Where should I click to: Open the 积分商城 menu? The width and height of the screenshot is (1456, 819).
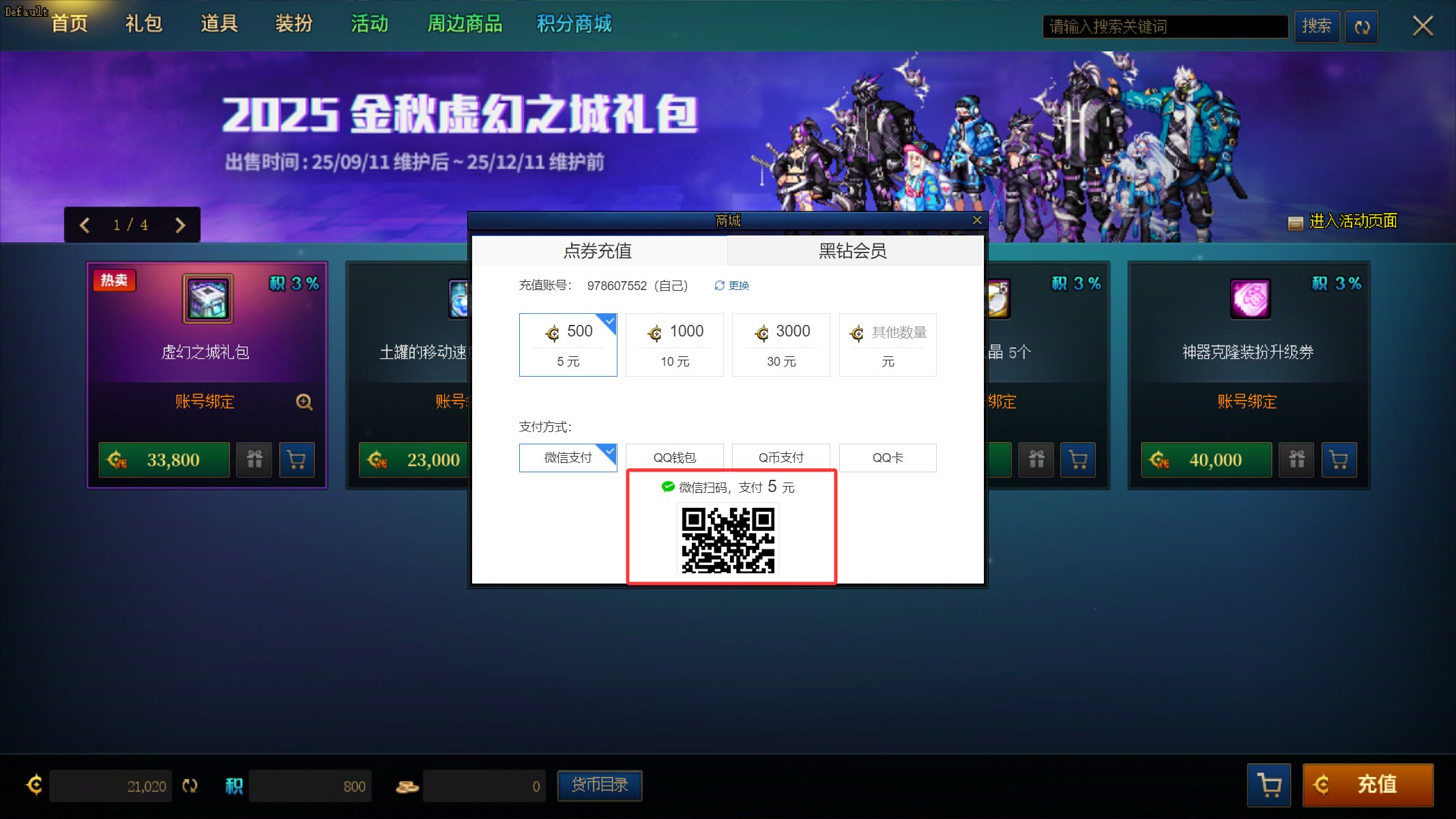[574, 24]
